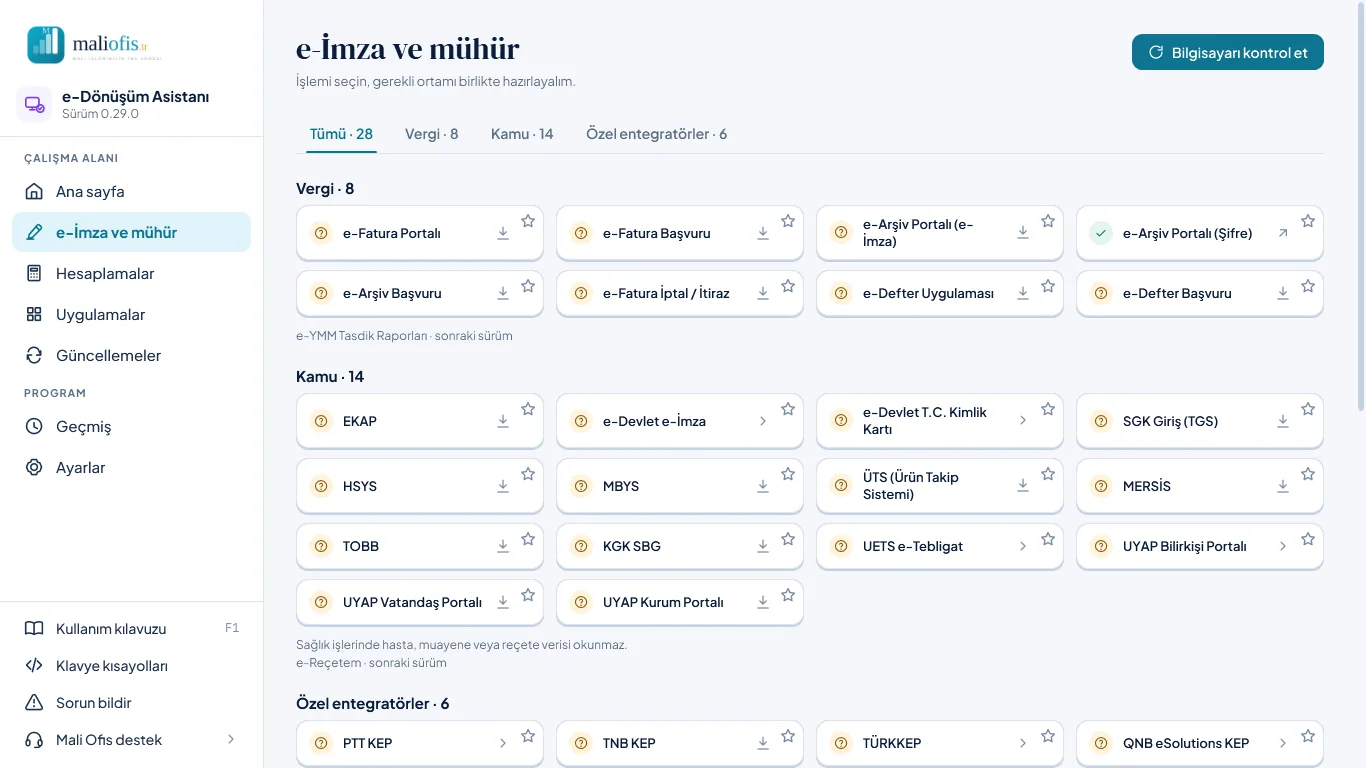The height and width of the screenshot is (768, 1366).
Task: Click the download icon on e-Defter Uygulaması card
Action: (1023, 293)
